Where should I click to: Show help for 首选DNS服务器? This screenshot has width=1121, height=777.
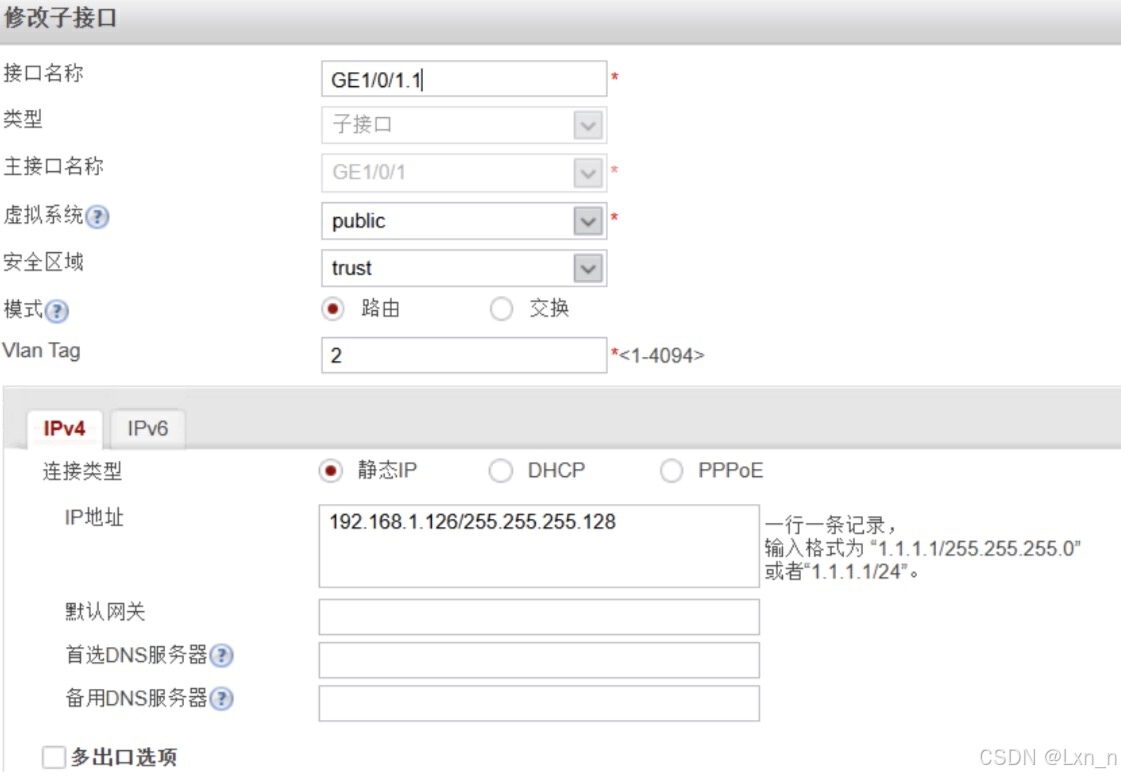[222, 655]
